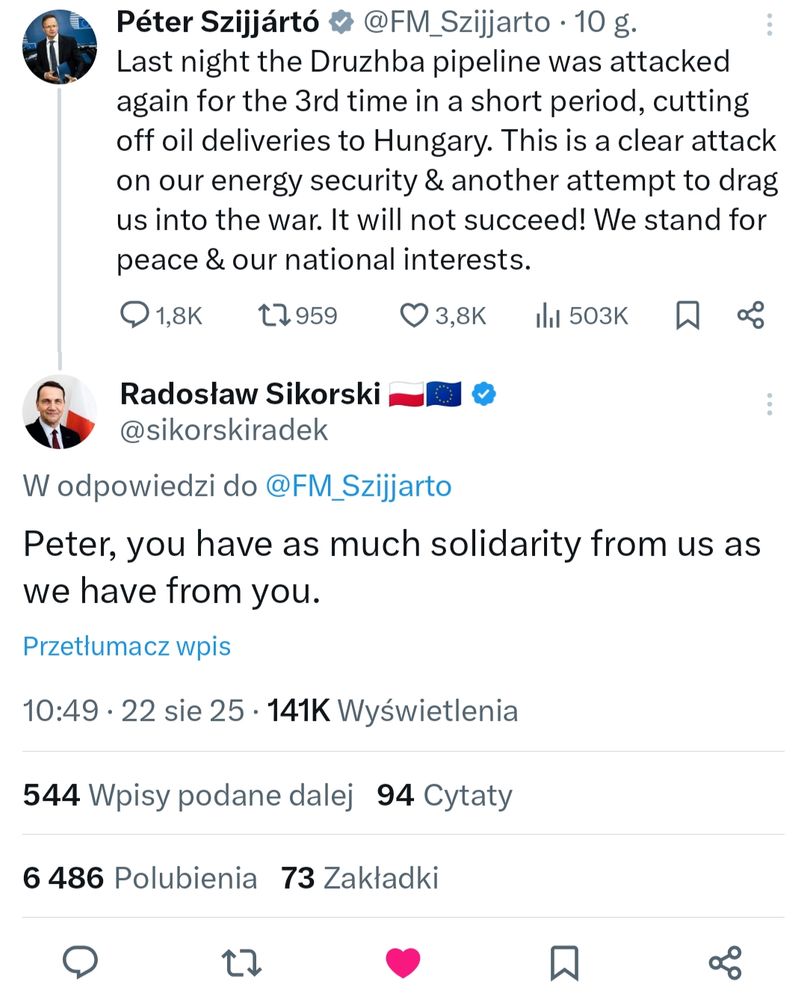Reply to Sikorski's post using bottom comment icon
Viewport: 807px width, 1000px height.
coord(80,962)
